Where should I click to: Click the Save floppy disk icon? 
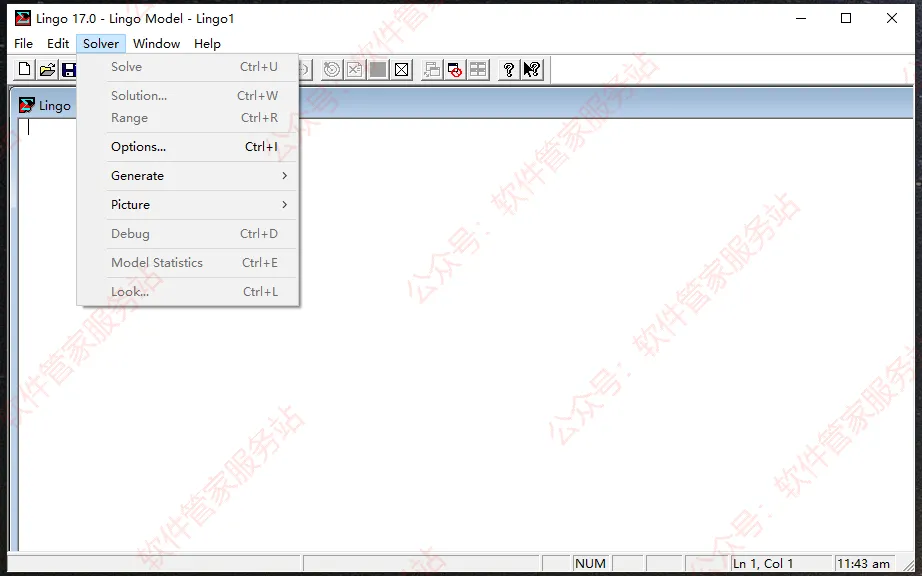(x=68, y=70)
